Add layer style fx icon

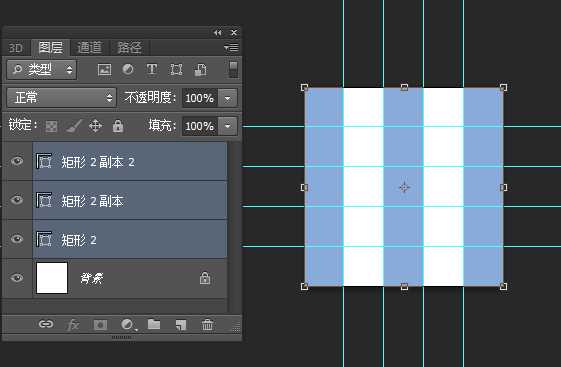[x=73, y=325]
